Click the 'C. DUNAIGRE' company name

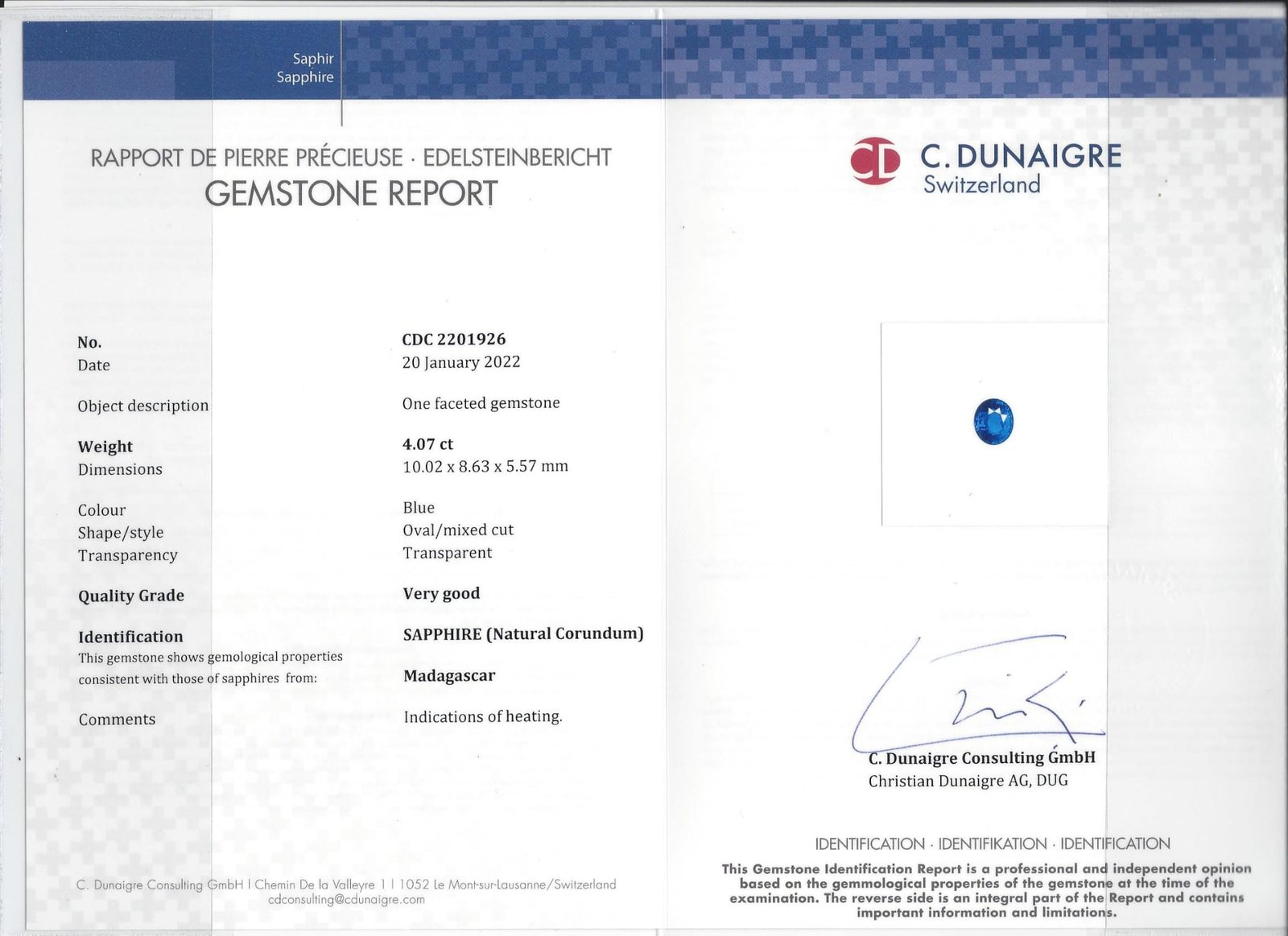click(x=1022, y=156)
